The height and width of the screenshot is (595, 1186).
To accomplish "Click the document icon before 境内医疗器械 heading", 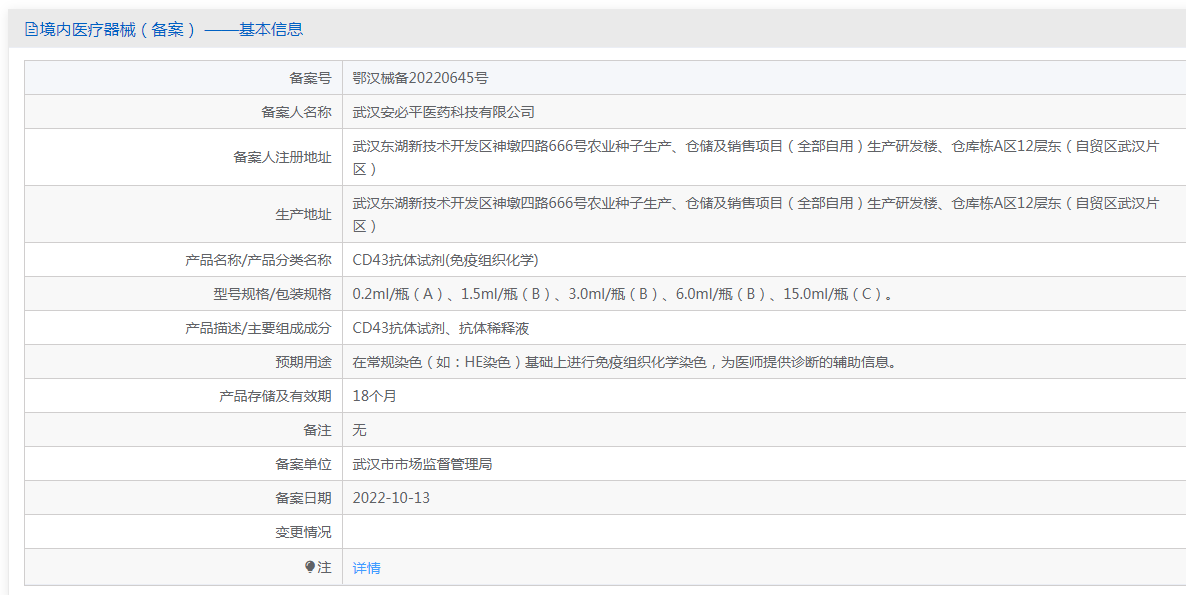I will [31, 29].
